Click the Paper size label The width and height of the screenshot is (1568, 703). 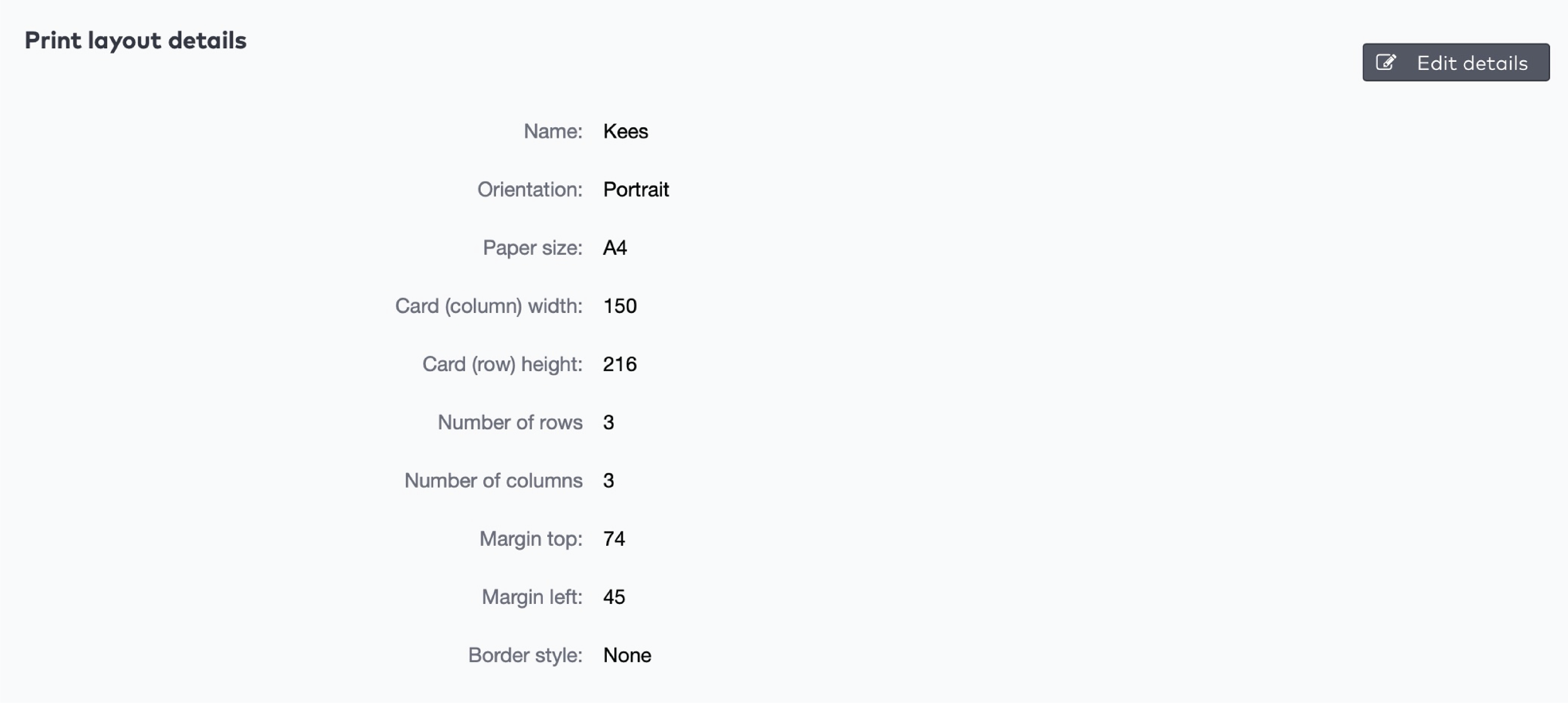pyautogui.click(x=533, y=248)
